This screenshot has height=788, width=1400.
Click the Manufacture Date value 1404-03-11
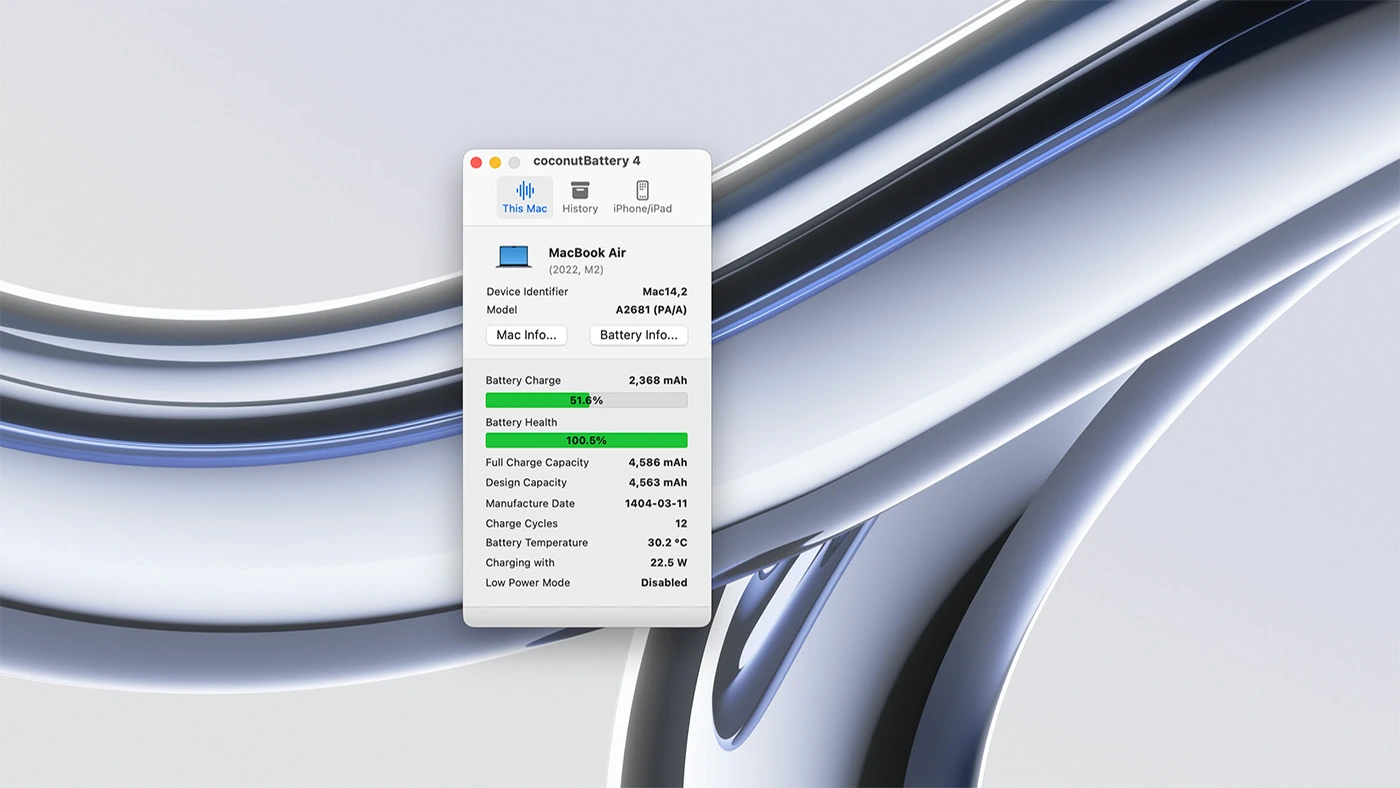(x=656, y=504)
